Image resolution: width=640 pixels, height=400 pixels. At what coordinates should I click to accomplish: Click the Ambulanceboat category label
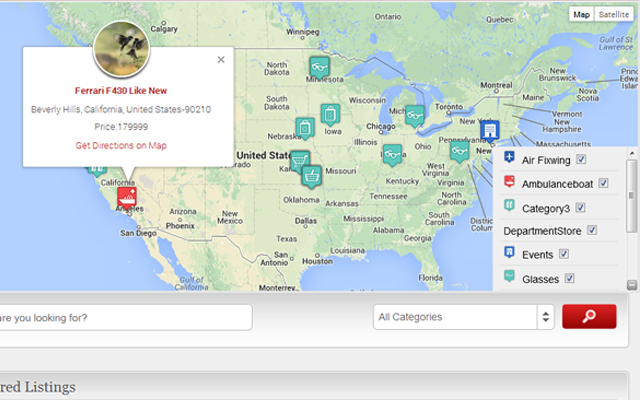557,184
